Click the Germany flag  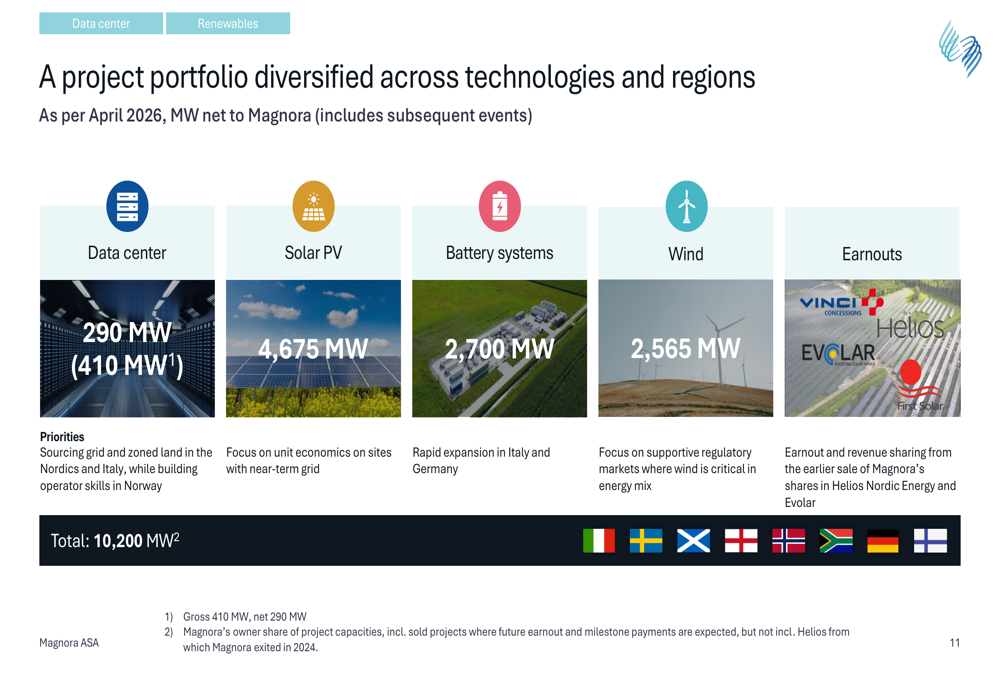click(x=883, y=540)
